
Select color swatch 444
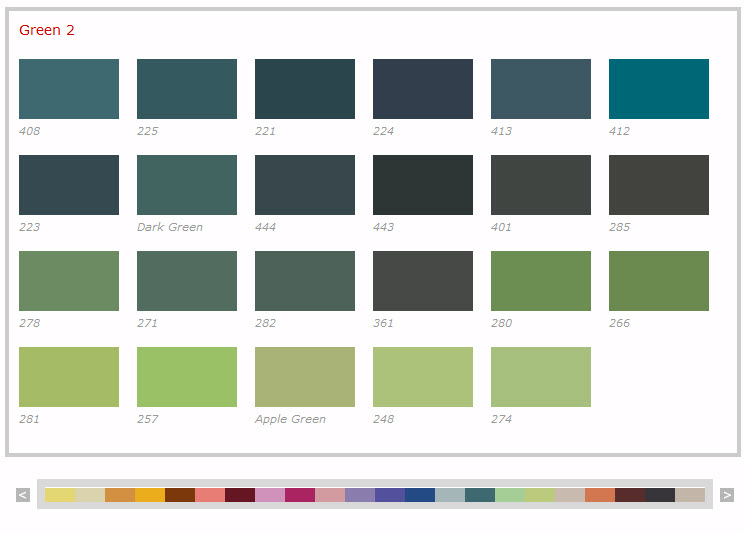point(305,185)
